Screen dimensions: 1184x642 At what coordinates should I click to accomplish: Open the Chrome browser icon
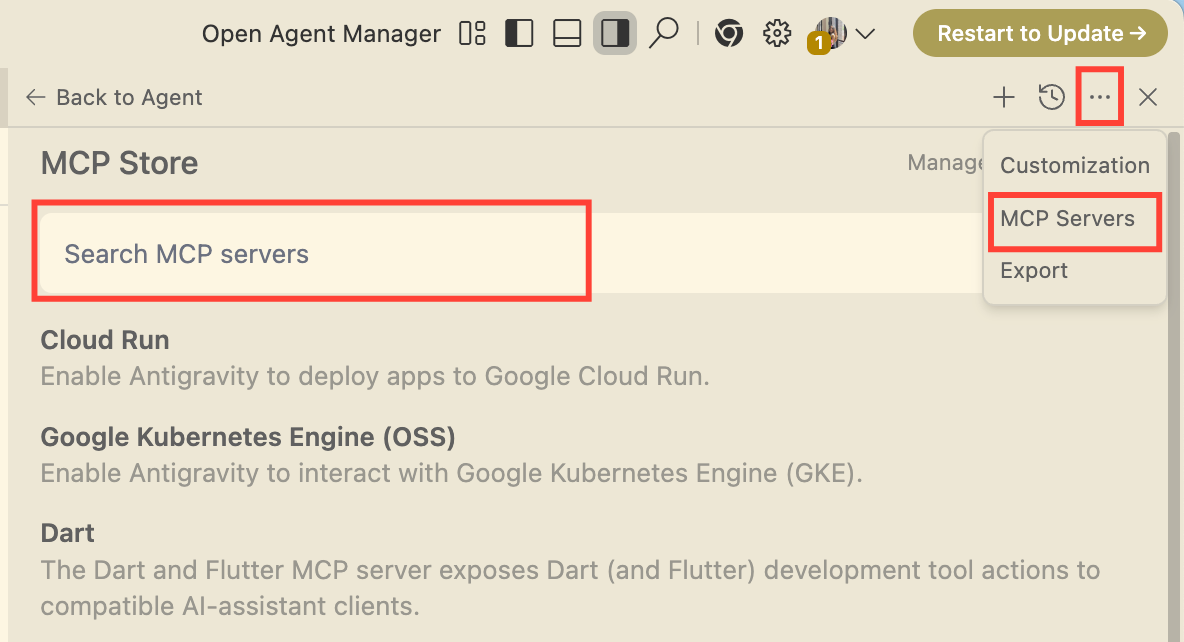point(729,34)
